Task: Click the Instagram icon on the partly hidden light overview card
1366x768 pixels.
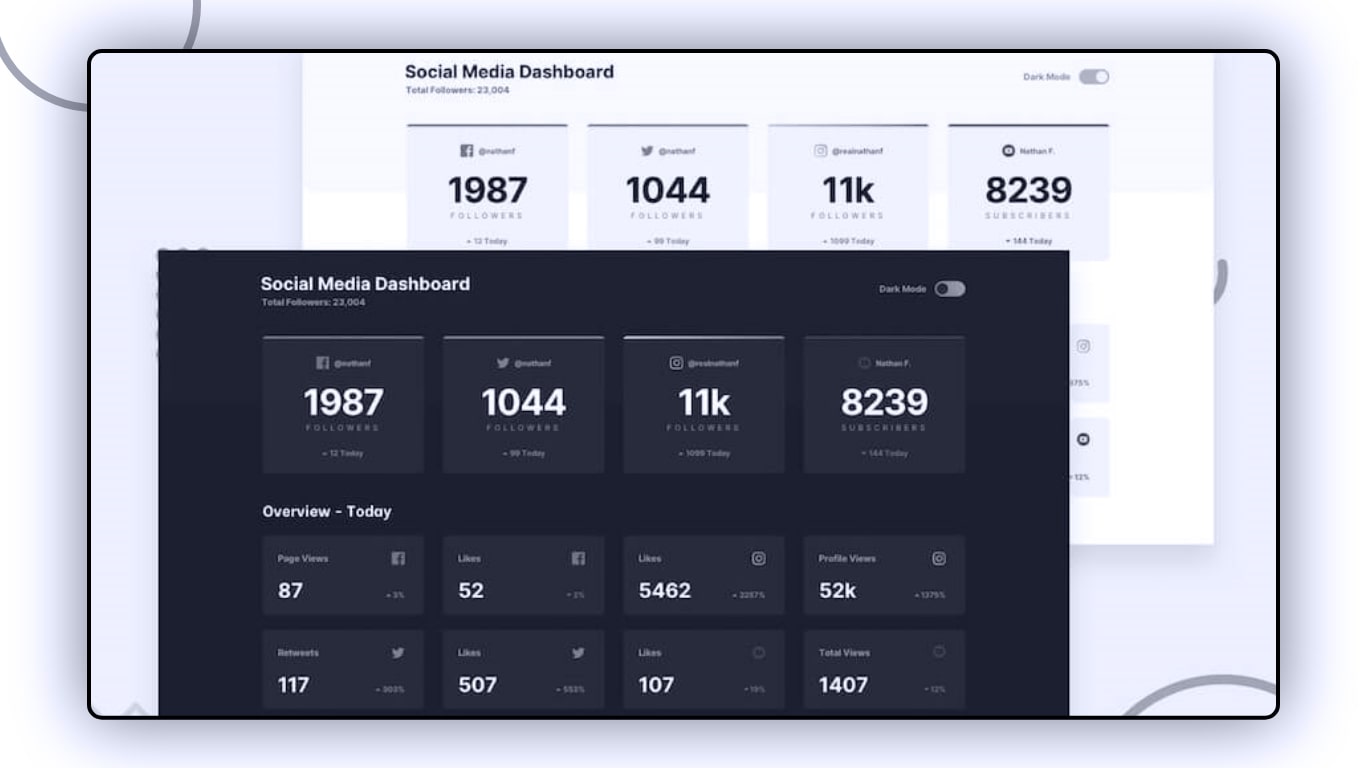Action: (x=1083, y=346)
